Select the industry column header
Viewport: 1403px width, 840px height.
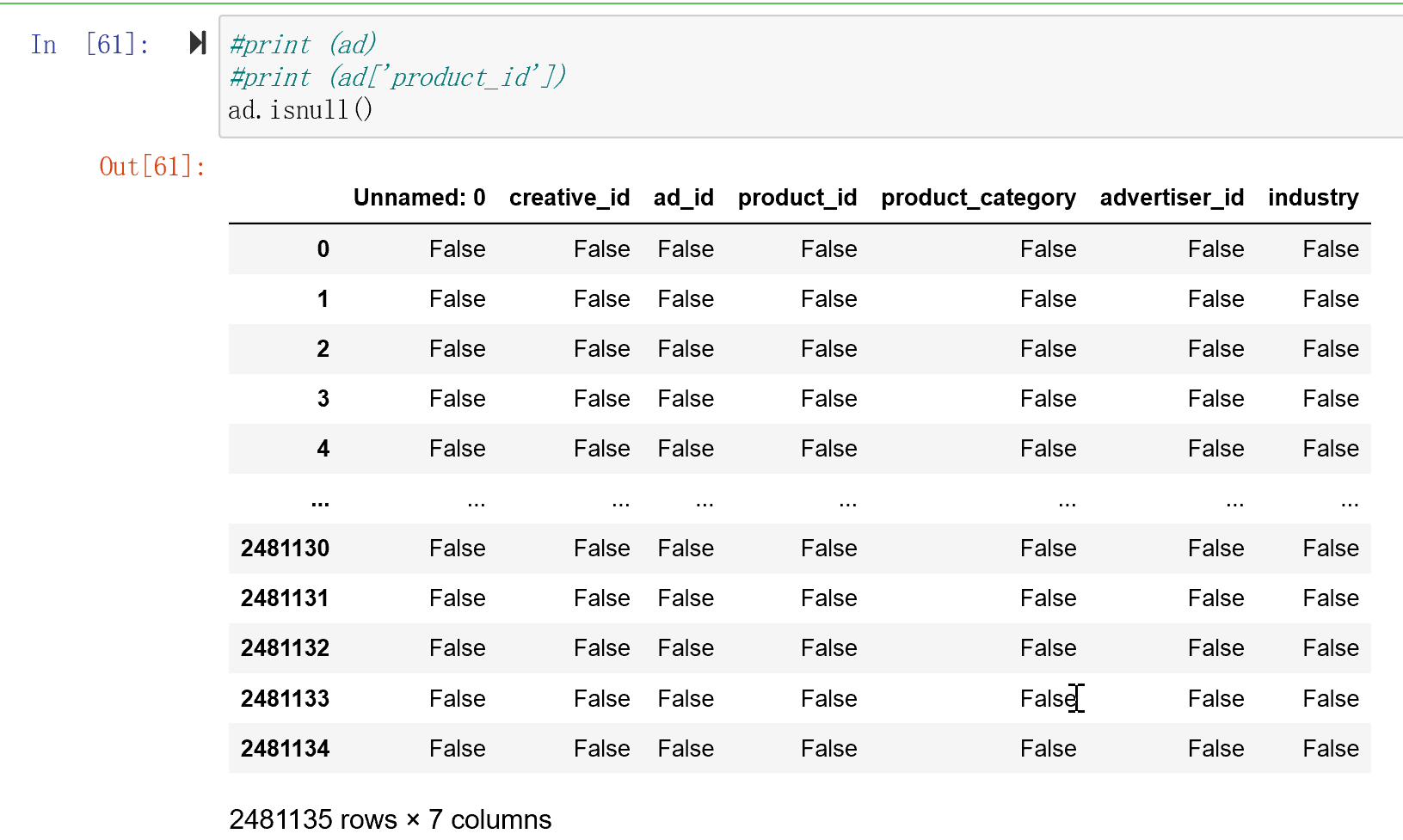pyautogui.click(x=1314, y=198)
